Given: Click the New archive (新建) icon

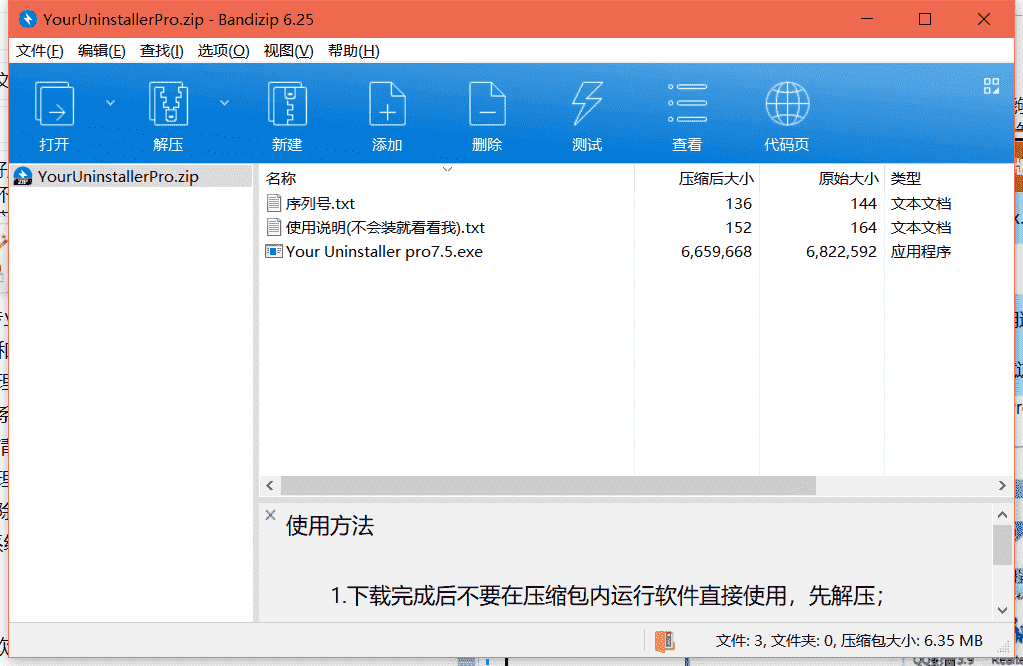Looking at the screenshot, I should [287, 103].
